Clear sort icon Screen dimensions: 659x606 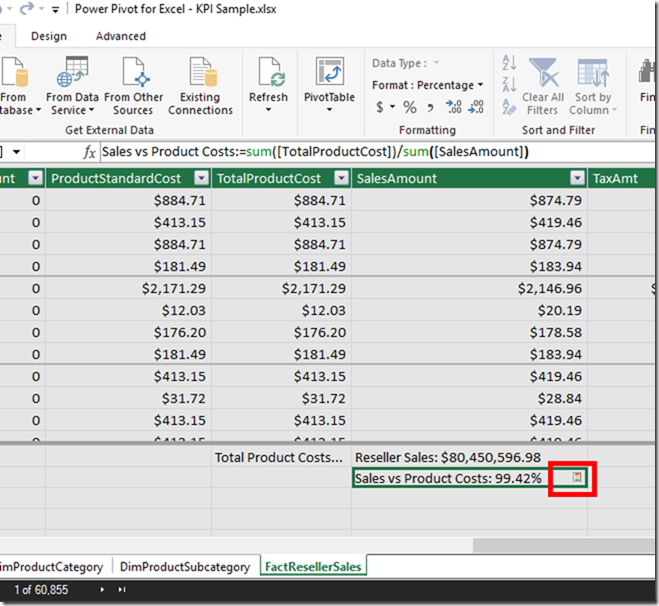tap(509, 107)
